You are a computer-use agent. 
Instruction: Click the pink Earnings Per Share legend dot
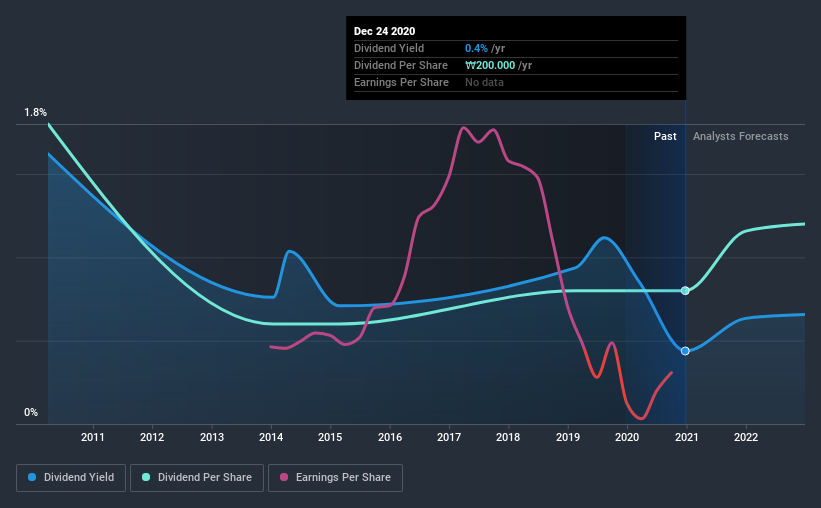(x=284, y=477)
